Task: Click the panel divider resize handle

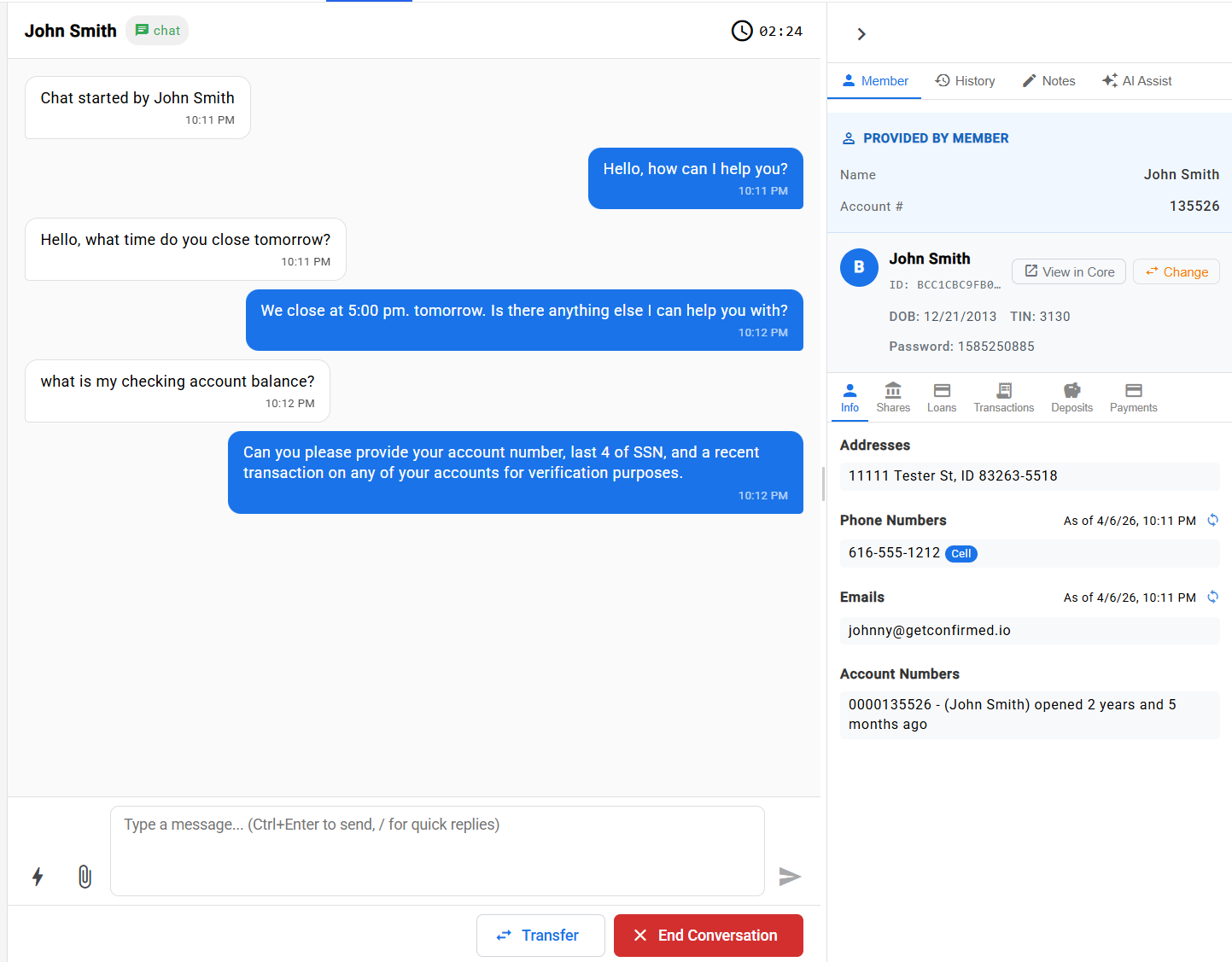Action: click(824, 483)
